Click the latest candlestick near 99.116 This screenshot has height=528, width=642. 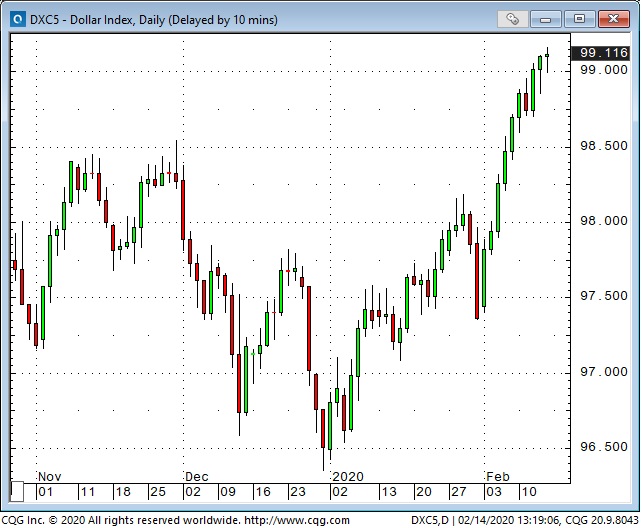(x=547, y=56)
